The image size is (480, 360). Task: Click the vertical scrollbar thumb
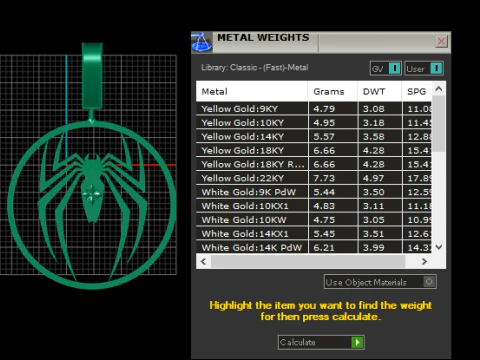439,124
